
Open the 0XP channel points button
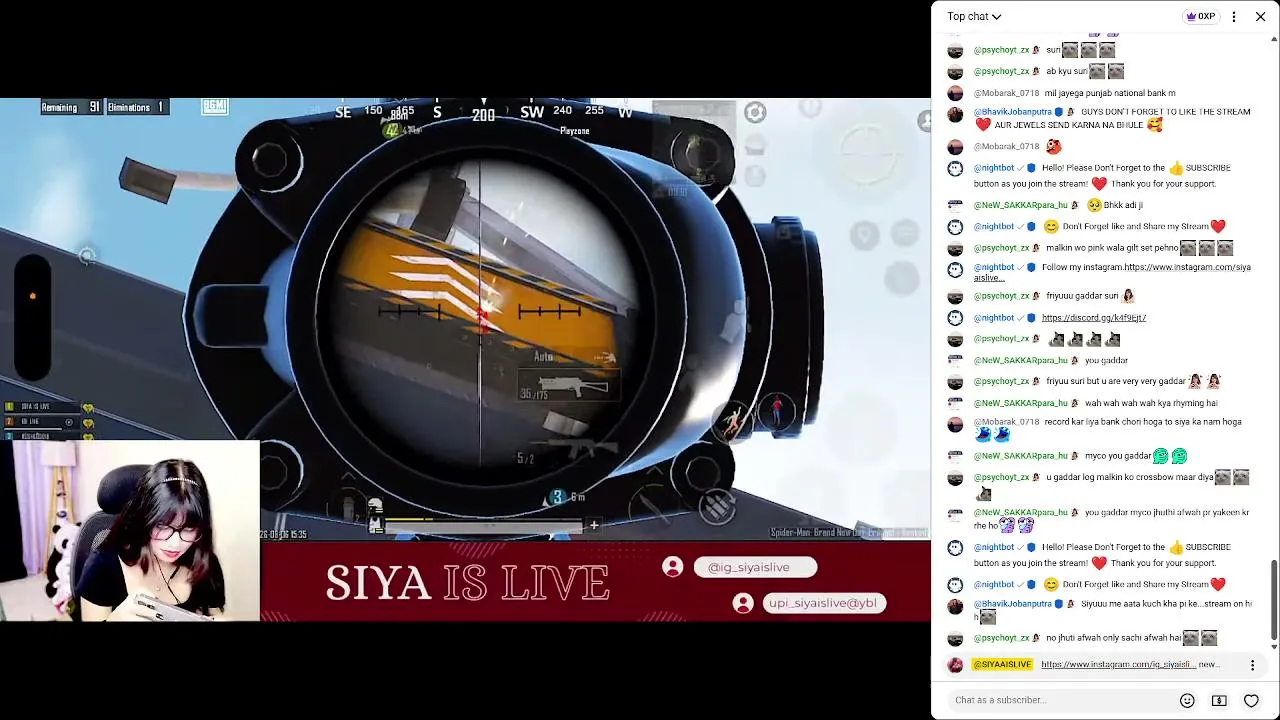tap(1200, 16)
